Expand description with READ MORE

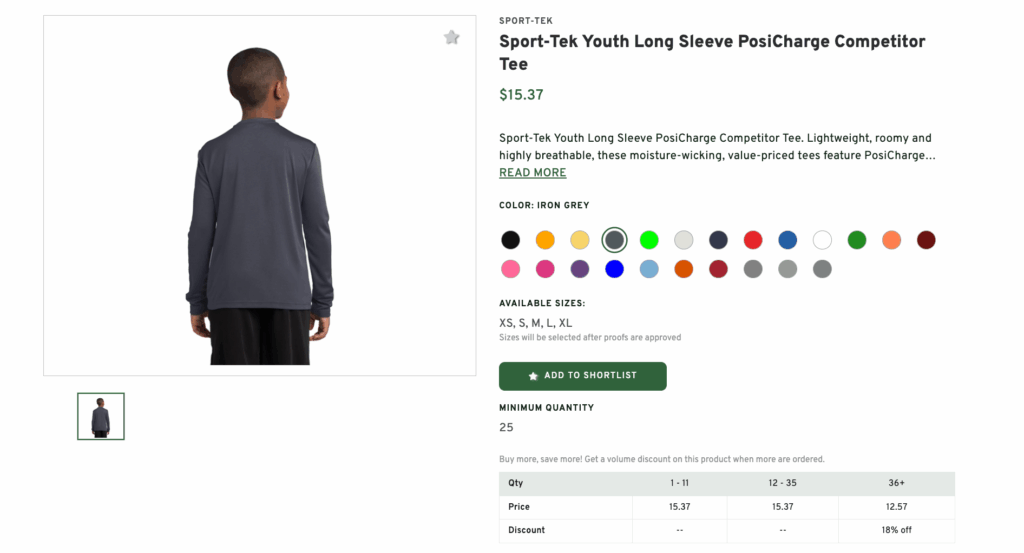(532, 173)
